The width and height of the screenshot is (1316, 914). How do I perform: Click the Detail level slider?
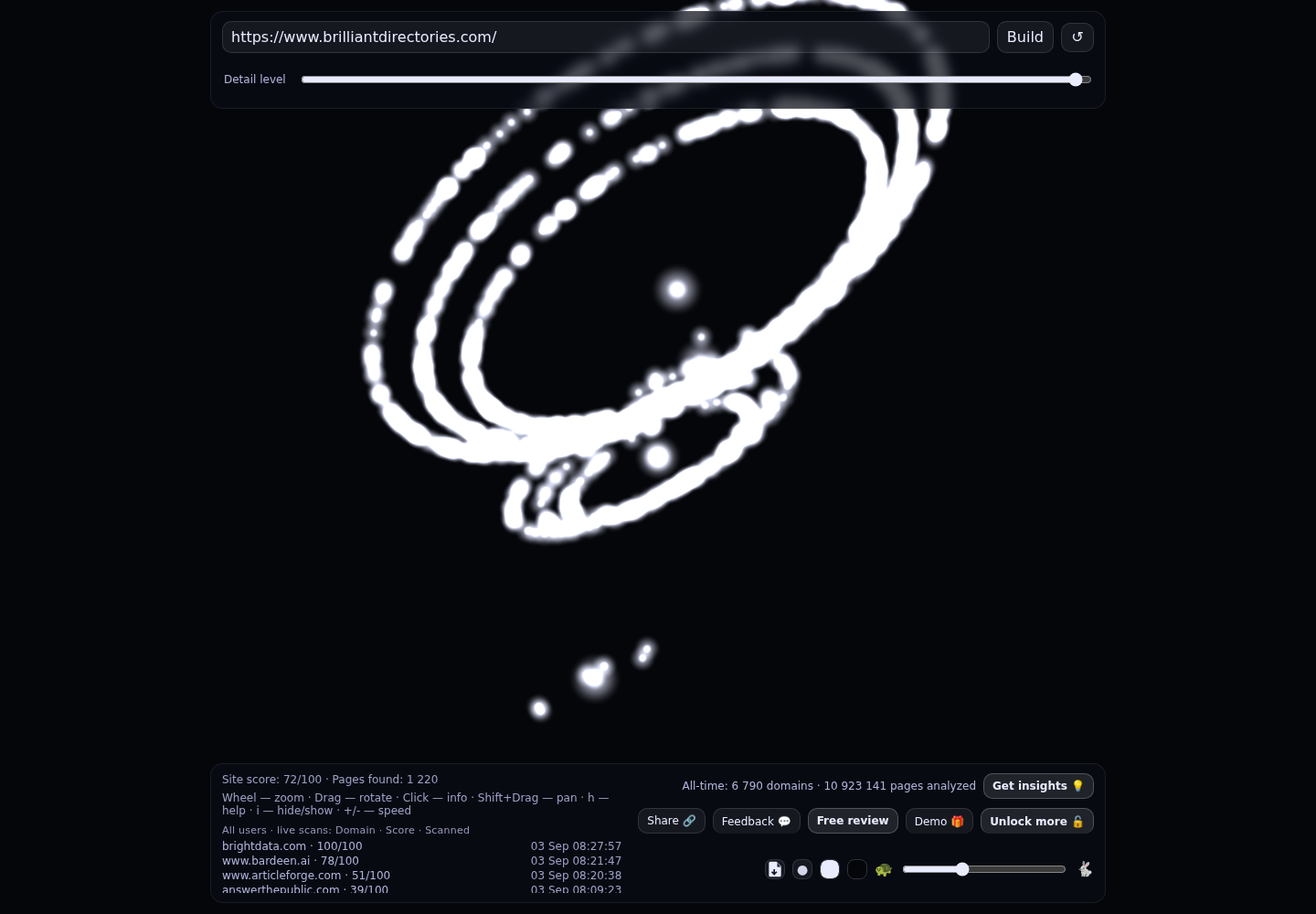tap(696, 80)
